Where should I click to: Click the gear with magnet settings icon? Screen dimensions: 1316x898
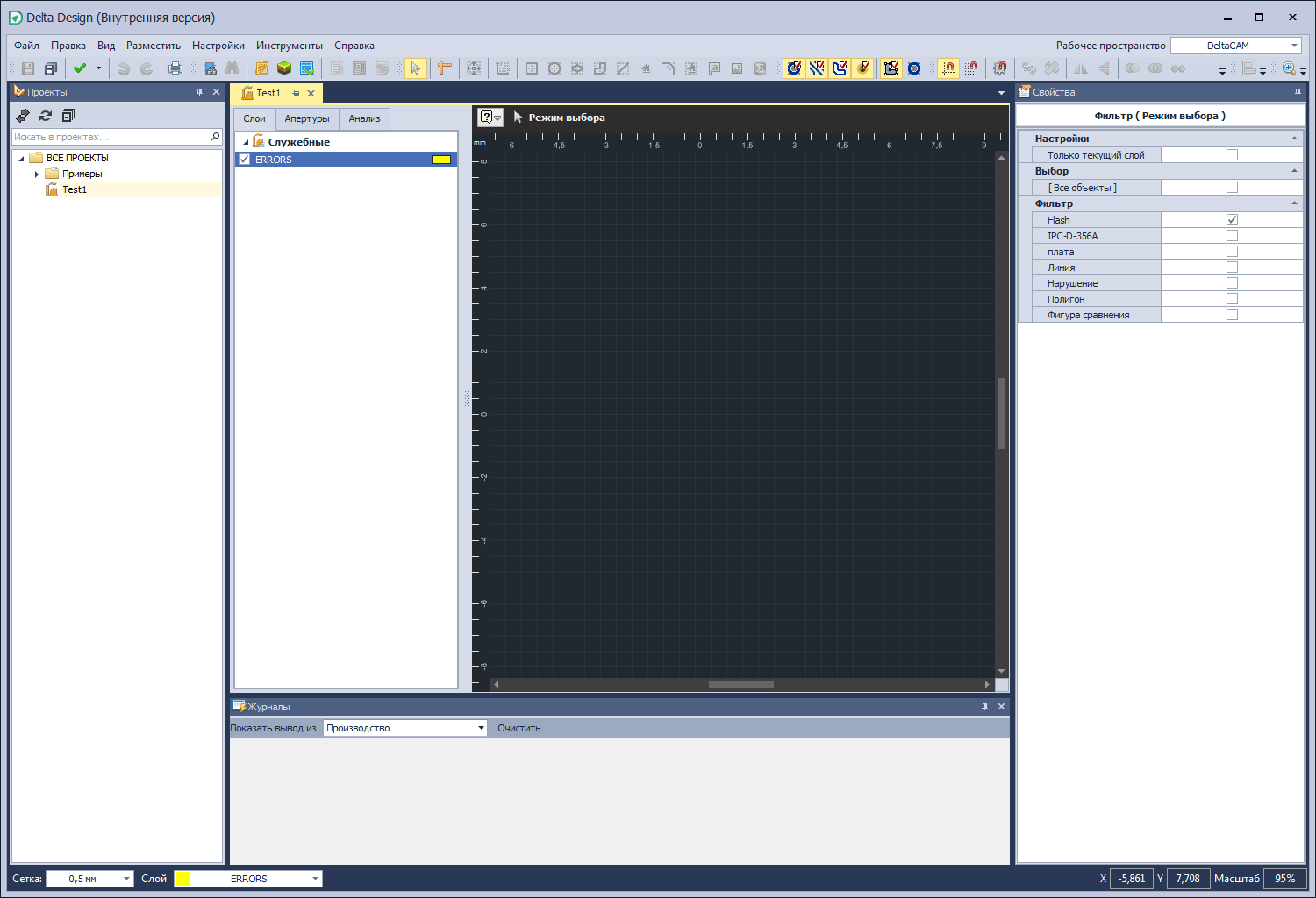[1000, 68]
